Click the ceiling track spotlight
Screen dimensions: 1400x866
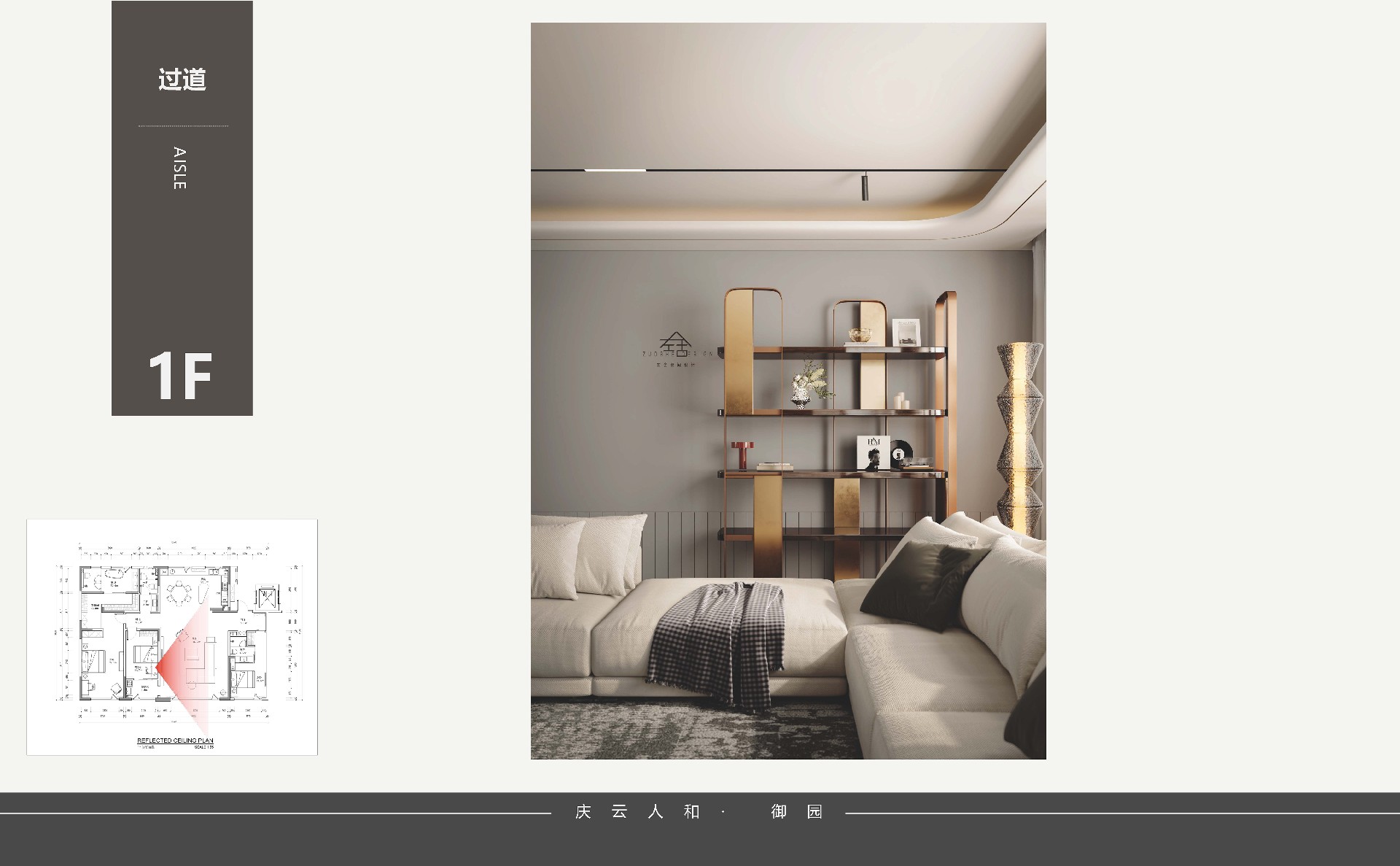(864, 187)
